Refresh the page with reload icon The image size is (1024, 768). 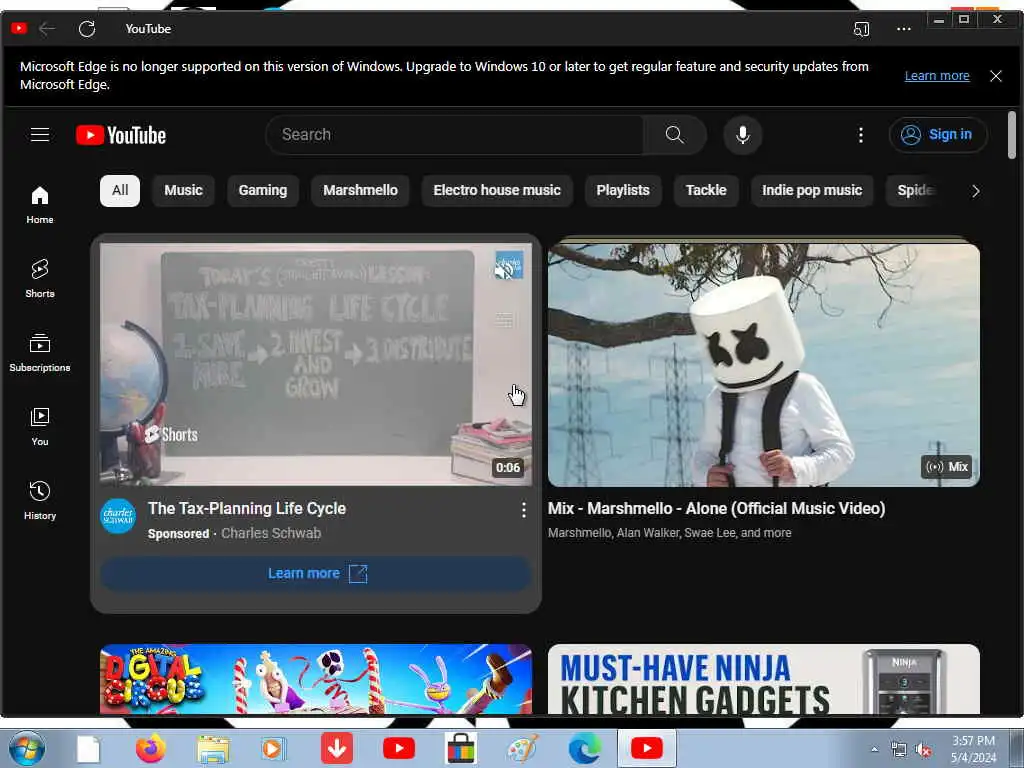(x=87, y=29)
